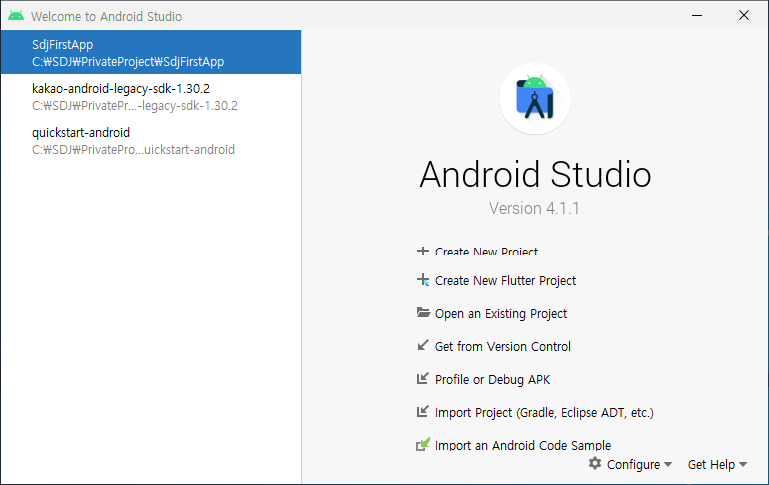
Task: Select Import an Android Code Sample
Action: 523,445
